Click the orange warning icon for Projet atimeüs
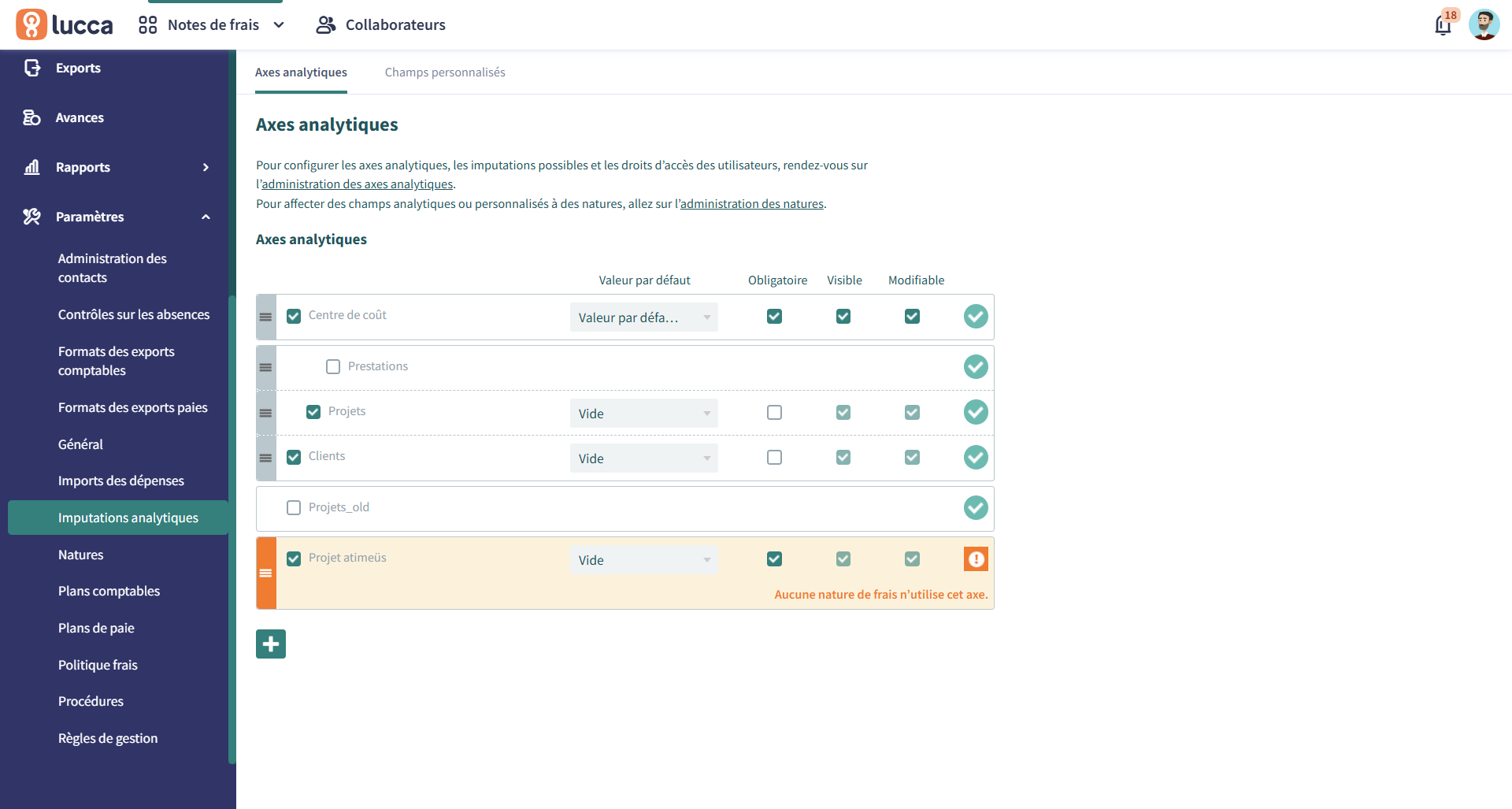1512x809 pixels. (976, 559)
